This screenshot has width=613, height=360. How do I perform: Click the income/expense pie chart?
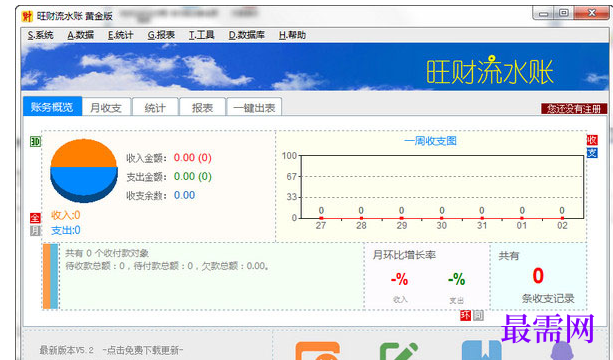click(84, 171)
